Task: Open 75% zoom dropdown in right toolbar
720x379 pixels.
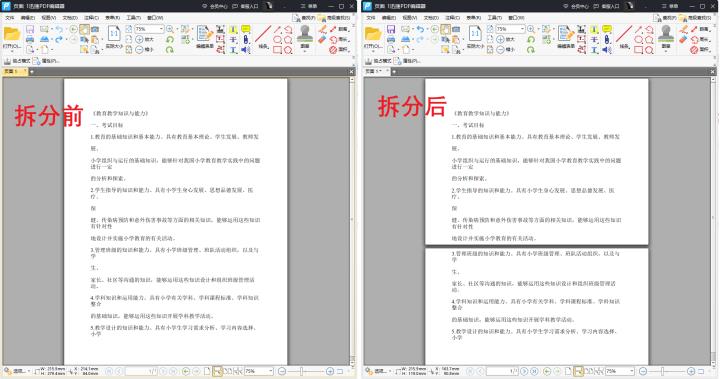Action: 522,29
